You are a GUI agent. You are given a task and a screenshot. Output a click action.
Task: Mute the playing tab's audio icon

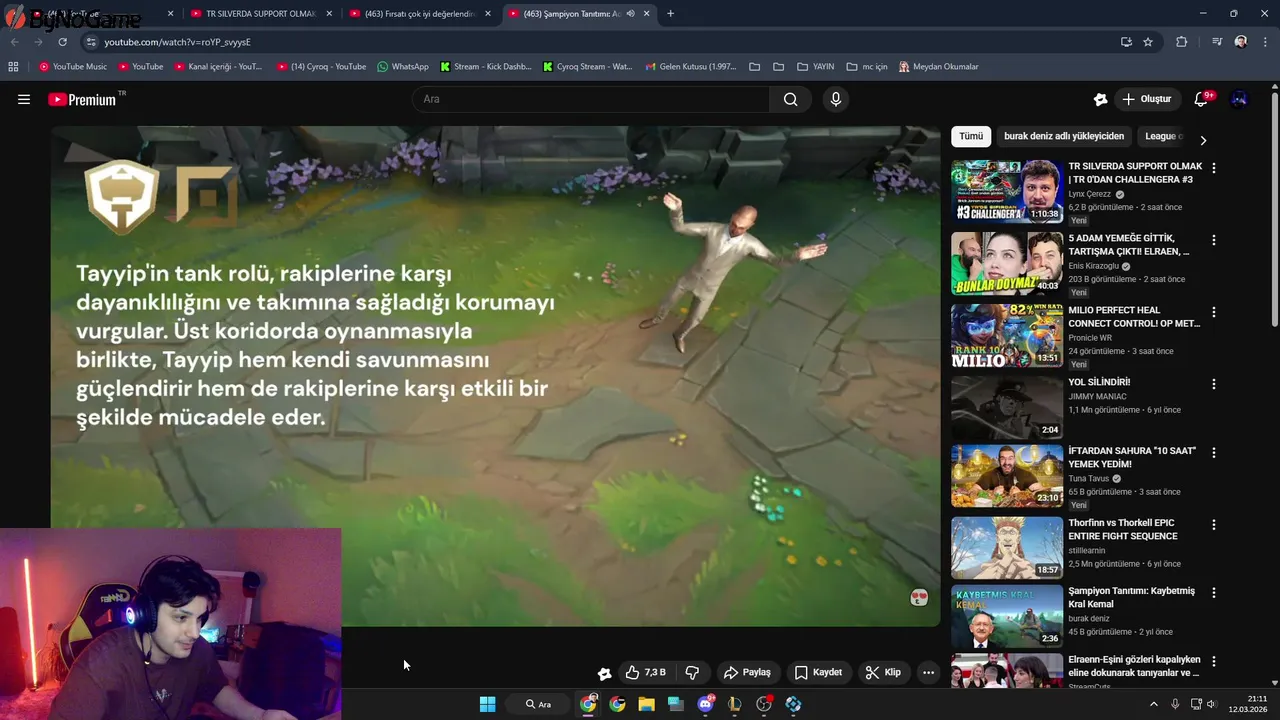pos(630,14)
